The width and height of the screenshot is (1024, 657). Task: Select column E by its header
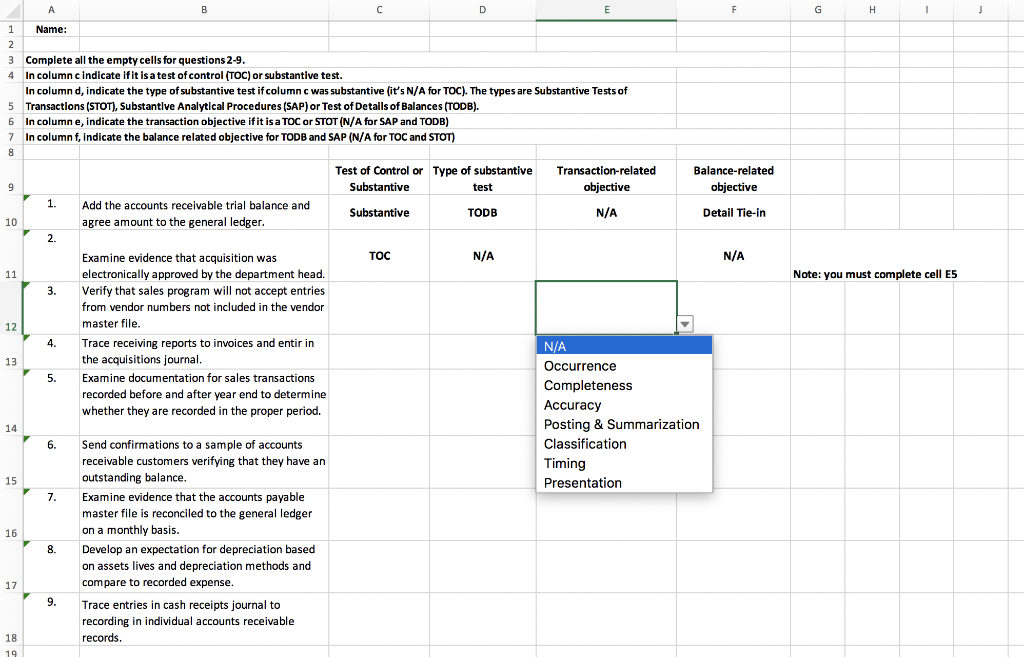click(606, 9)
